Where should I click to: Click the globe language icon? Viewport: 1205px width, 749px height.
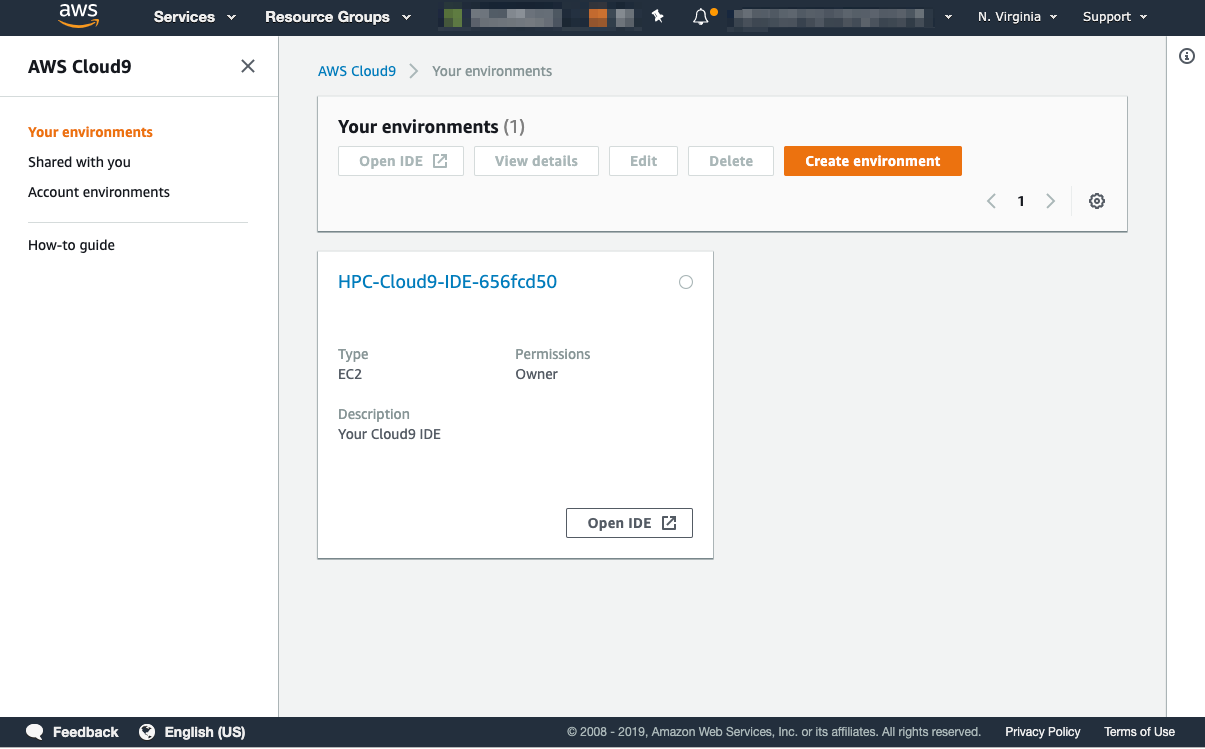(x=147, y=732)
